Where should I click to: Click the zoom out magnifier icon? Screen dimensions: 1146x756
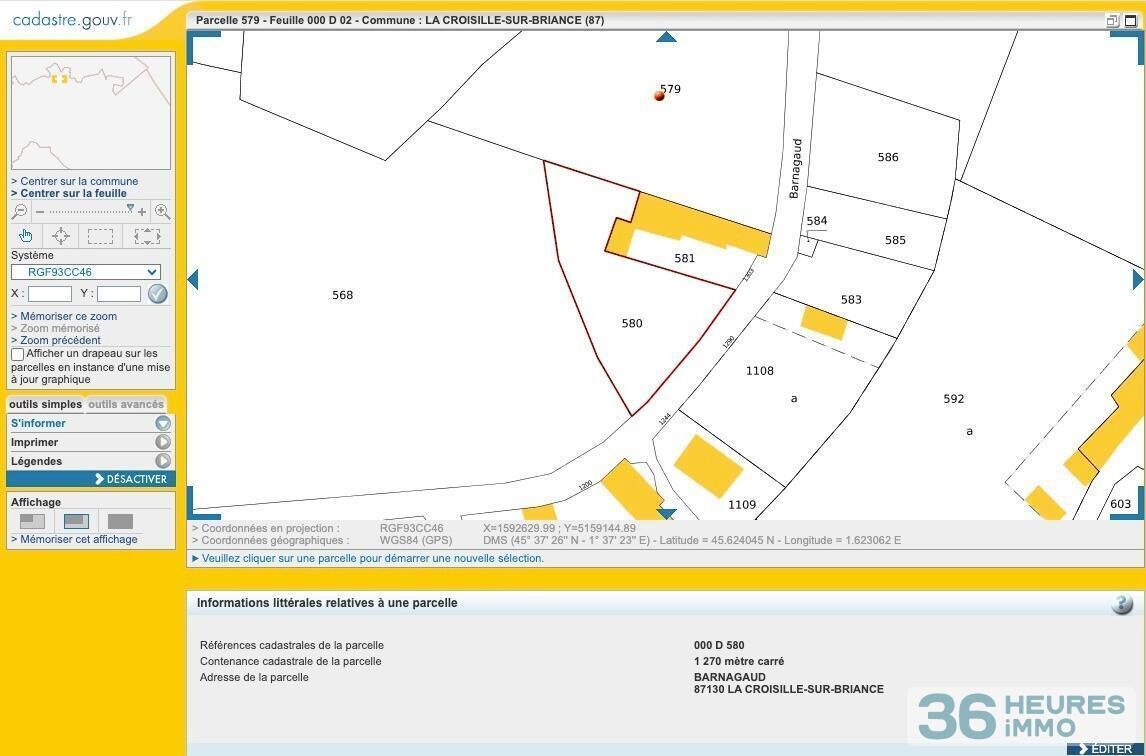pyautogui.click(x=19, y=212)
